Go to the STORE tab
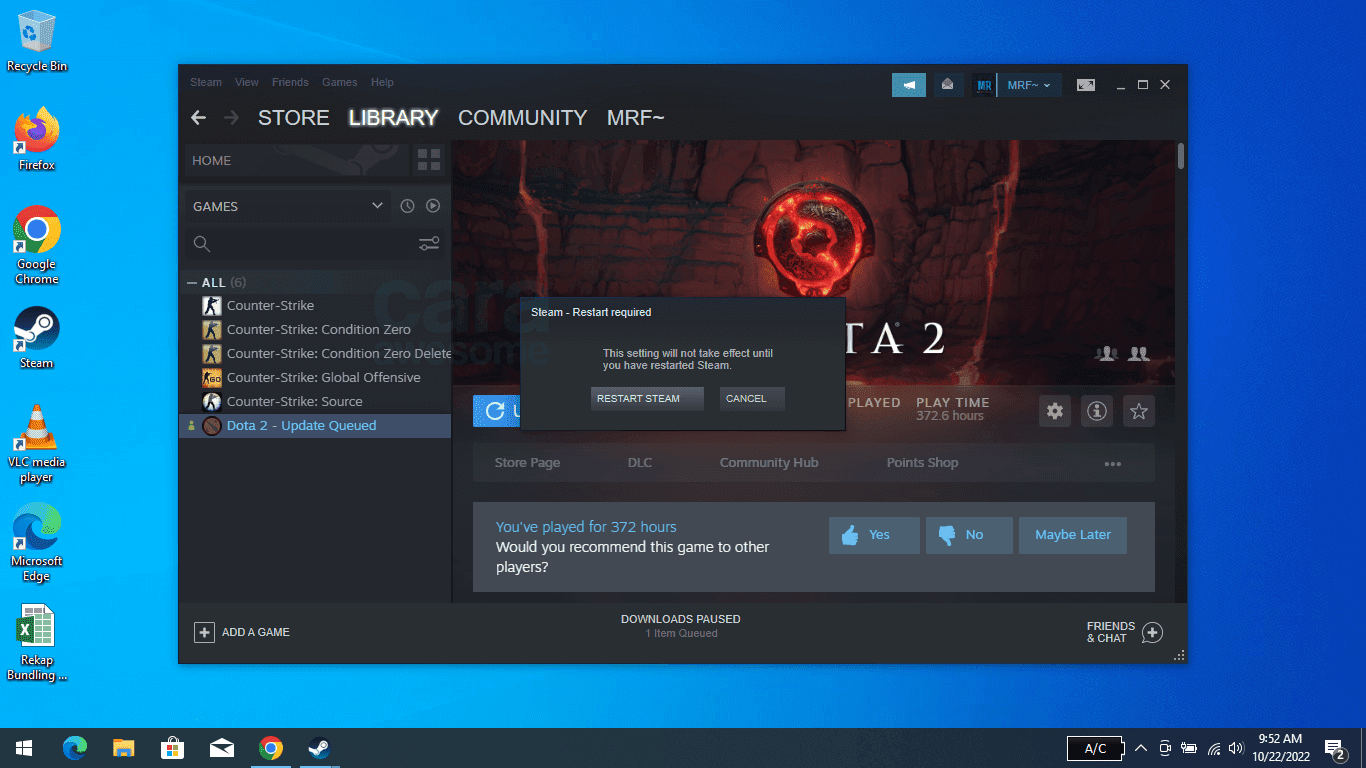 pos(293,118)
